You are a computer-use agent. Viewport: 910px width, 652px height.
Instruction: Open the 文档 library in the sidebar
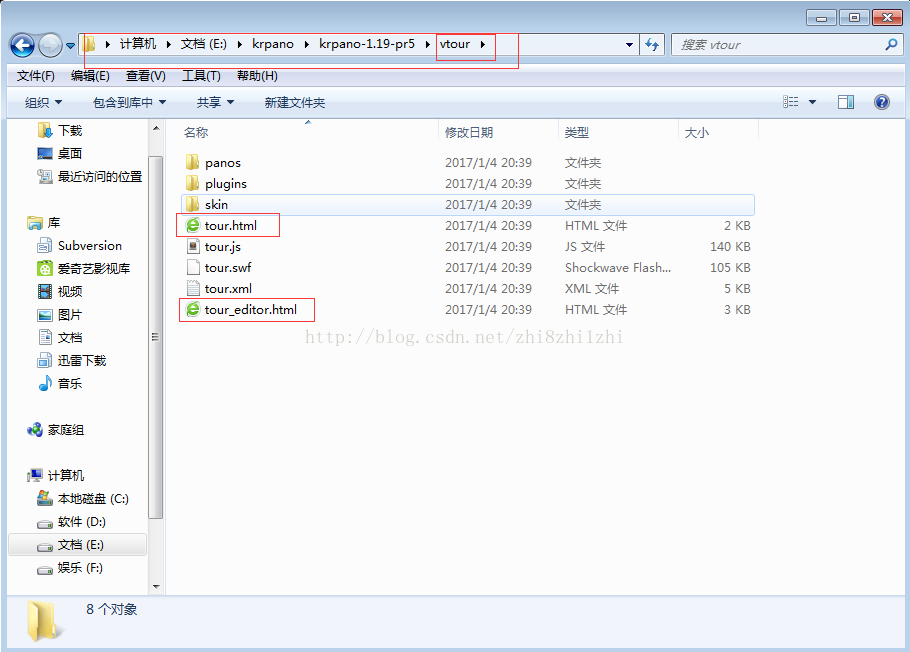click(x=70, y=337)
